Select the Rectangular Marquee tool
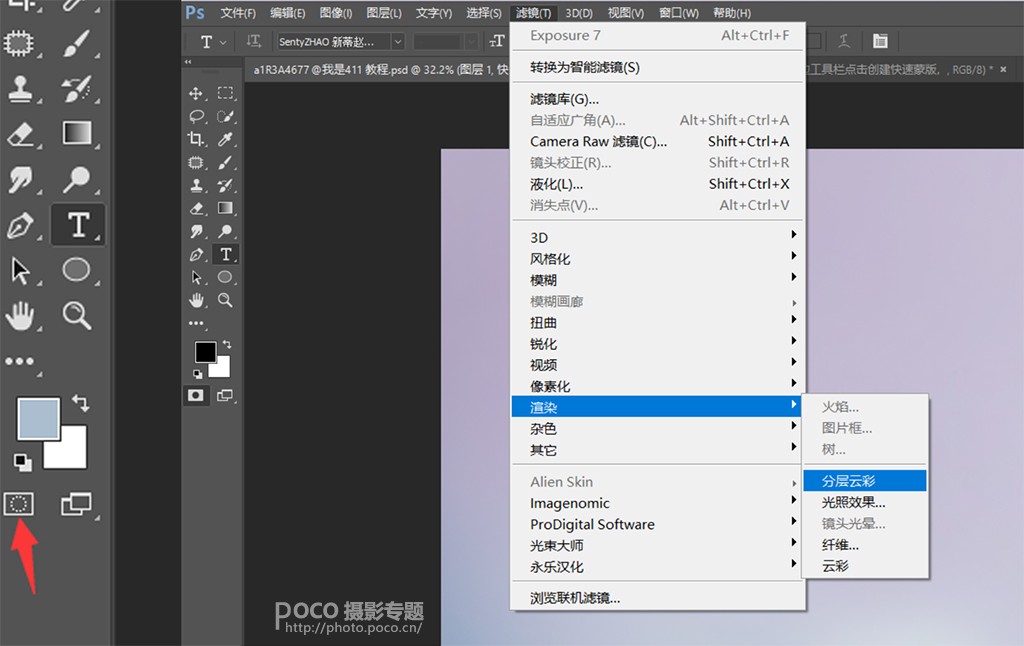1024x646 pixels. tap(225, 93)
